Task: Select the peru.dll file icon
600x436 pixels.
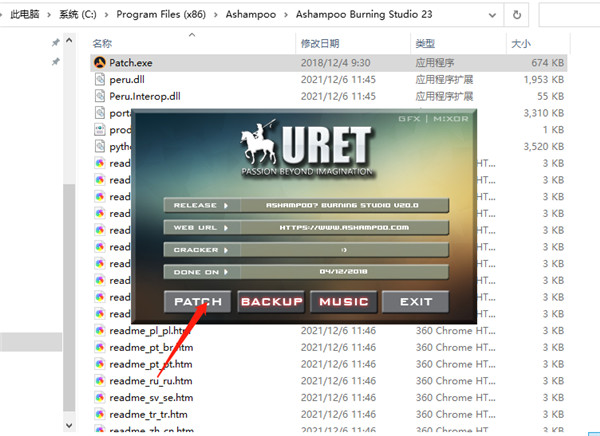Action: tap(100, 79)
